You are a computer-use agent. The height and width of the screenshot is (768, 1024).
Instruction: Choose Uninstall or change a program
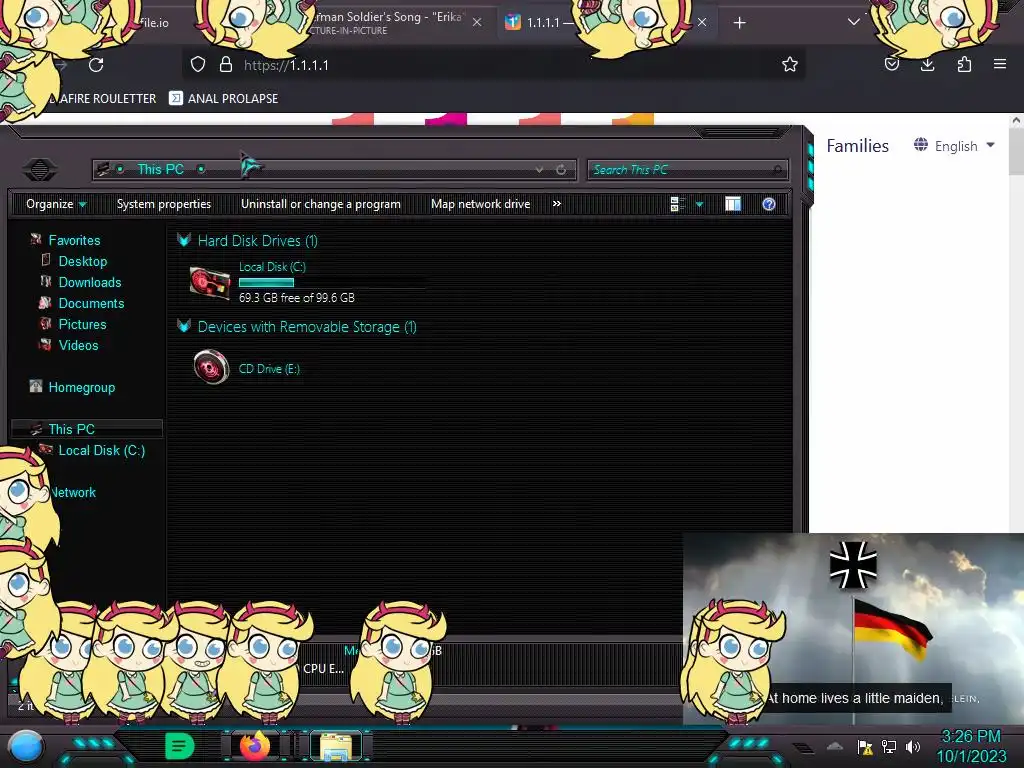click(x=321, y=204)
